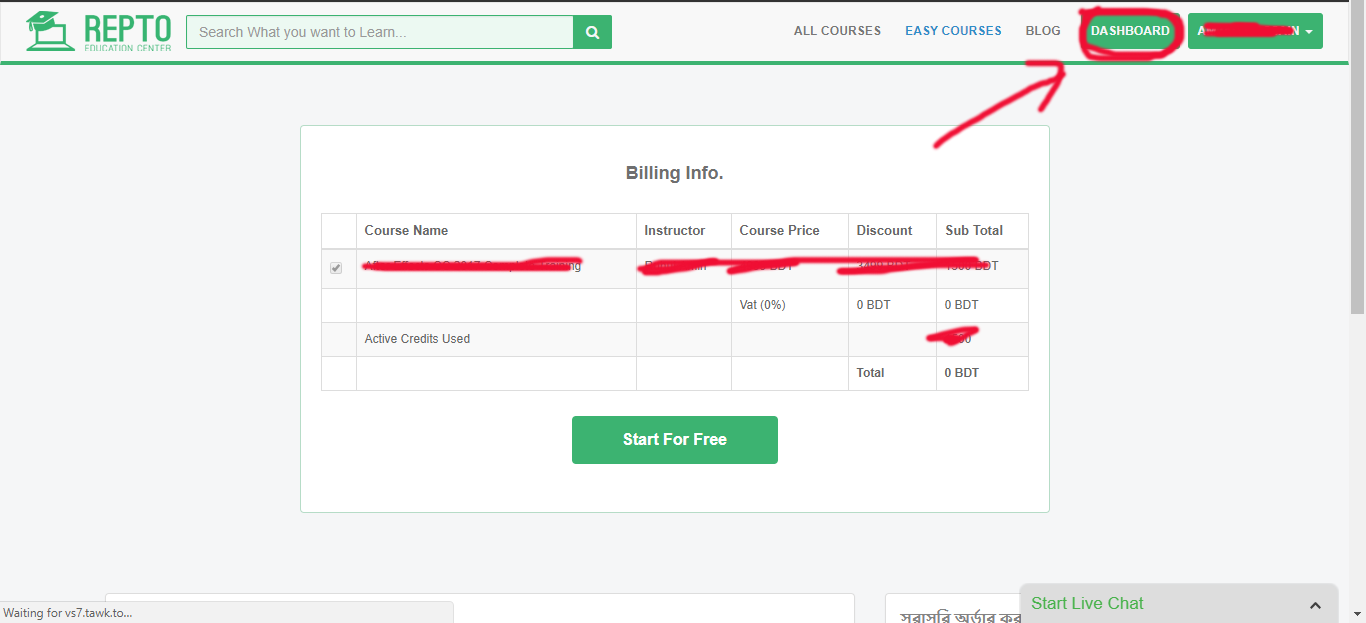Click the scrollbar down arrow icon
Viewport: 1366px width, 623px height.
[1358, 615]
